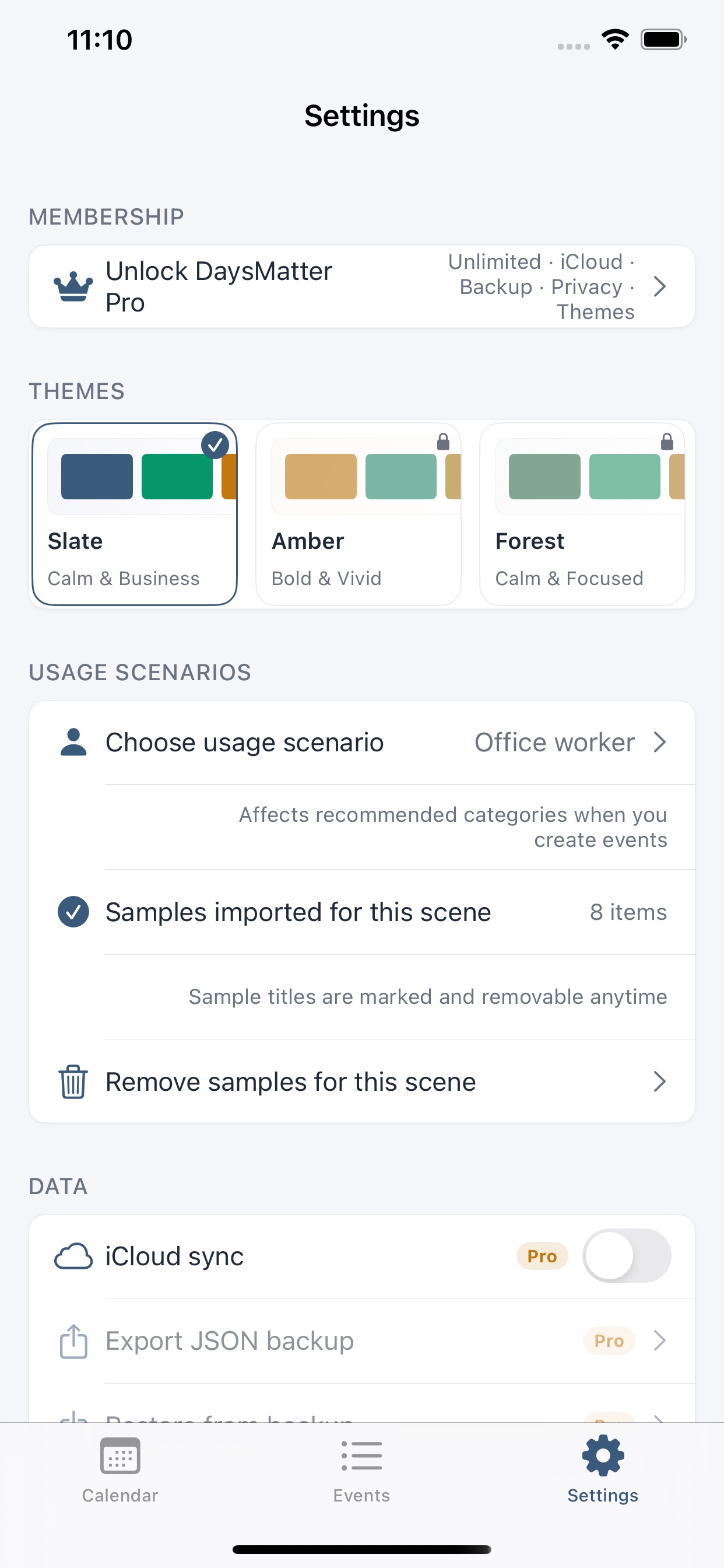
Task: Open the Settings tab
Action: [x=603, y=1471]
